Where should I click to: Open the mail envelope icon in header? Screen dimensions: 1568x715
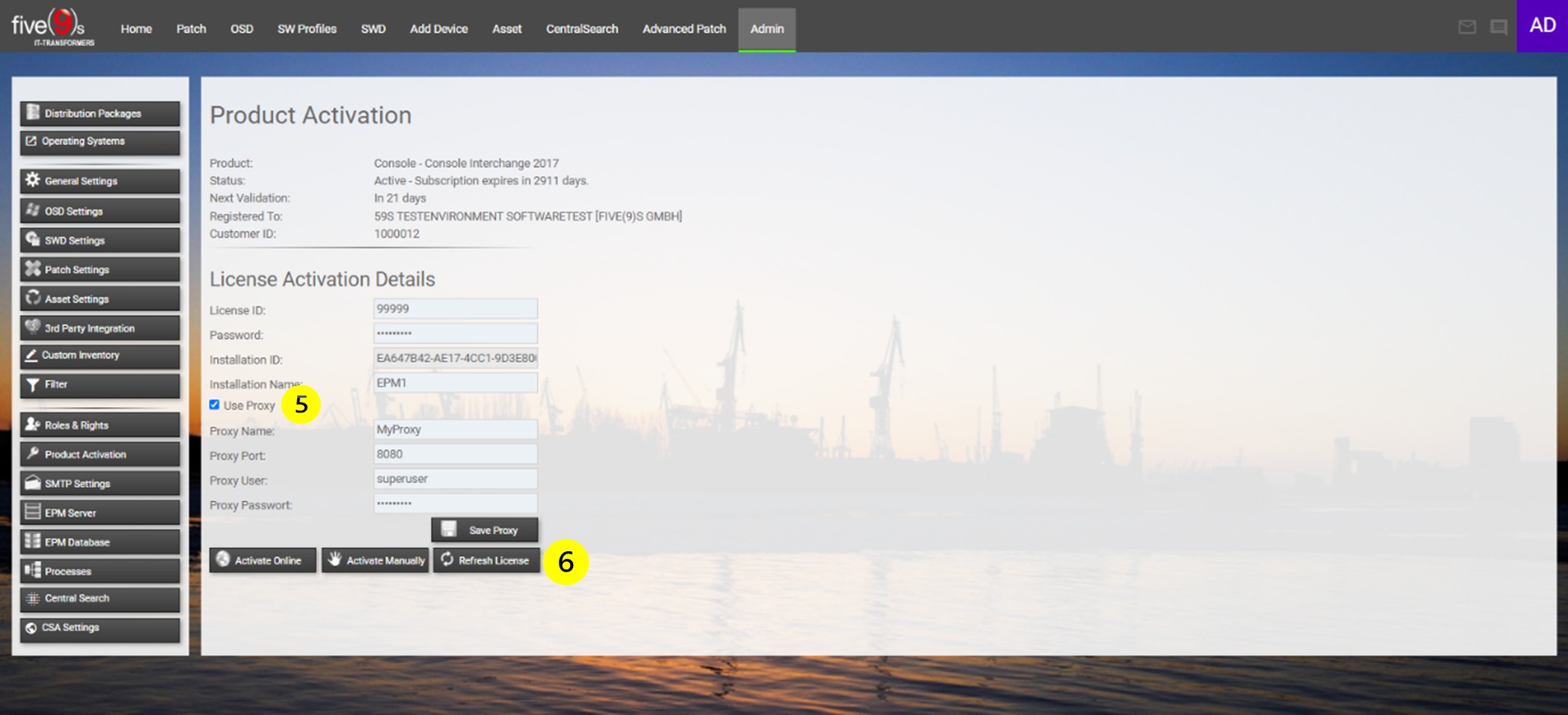1467,27
